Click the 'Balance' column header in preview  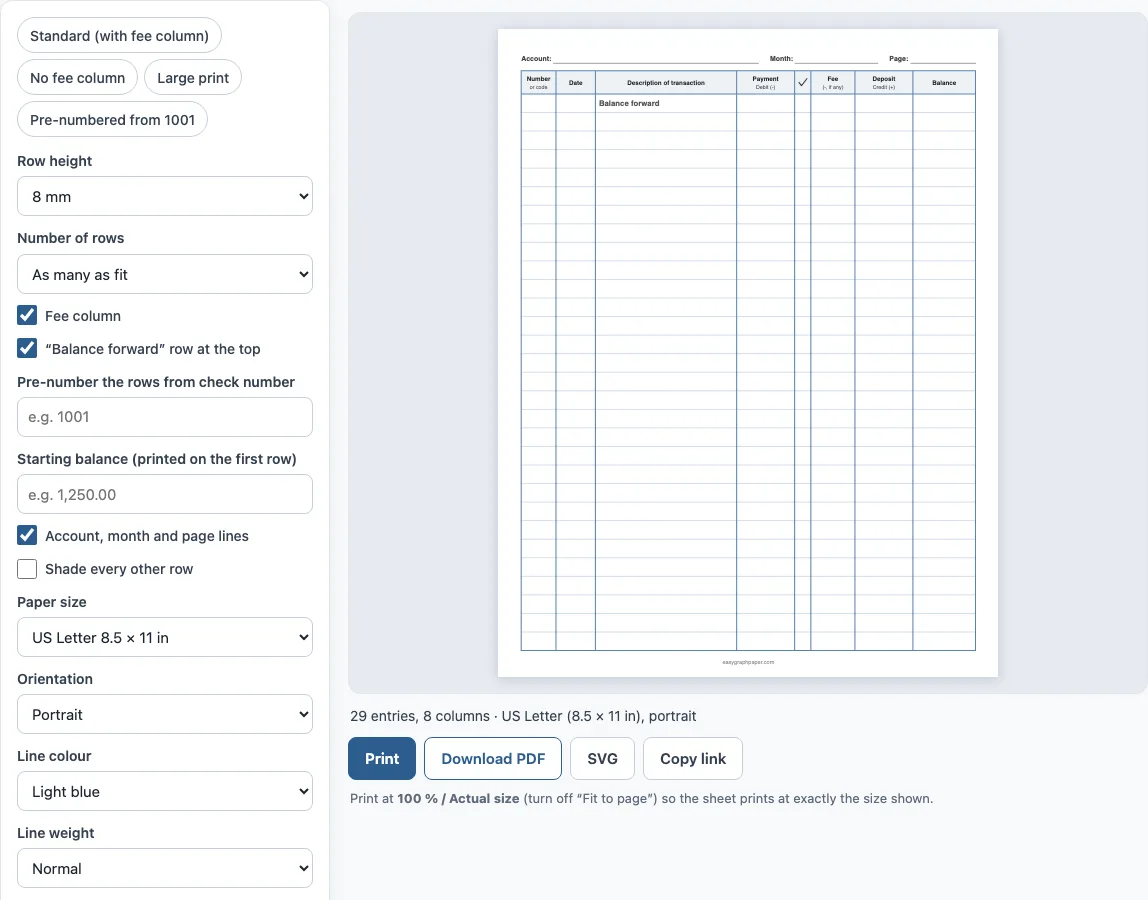click(x=944, y=83)
